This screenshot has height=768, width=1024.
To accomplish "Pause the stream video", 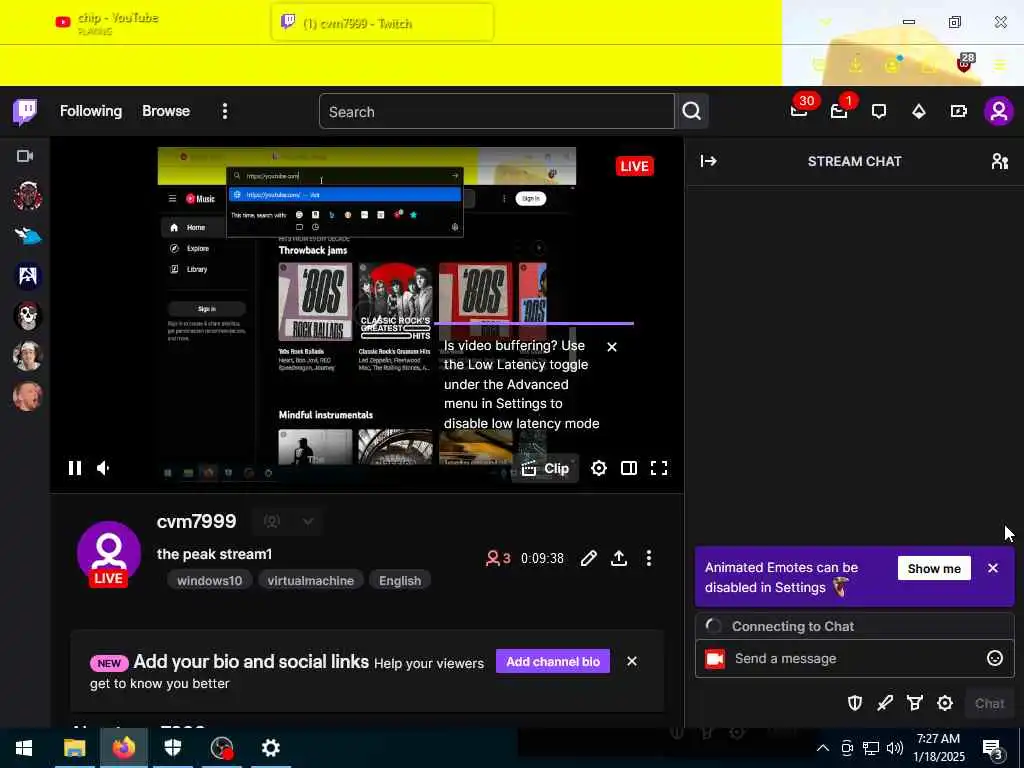I will 74,468.
